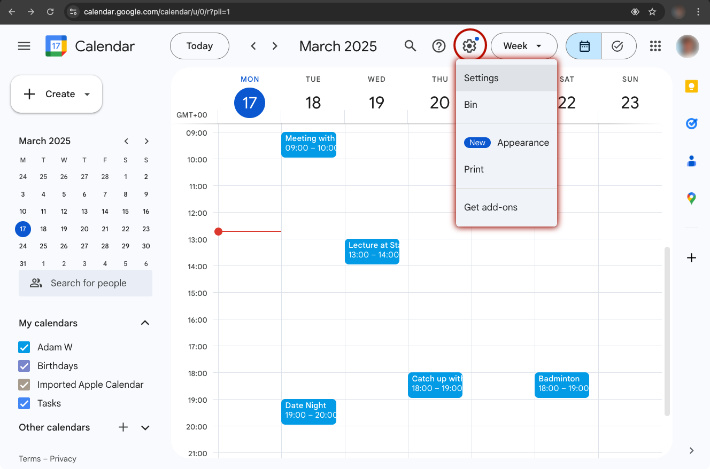The image size is (710, 469).
Task: Open Google Maps side panel icon
Action: [691, 198]
